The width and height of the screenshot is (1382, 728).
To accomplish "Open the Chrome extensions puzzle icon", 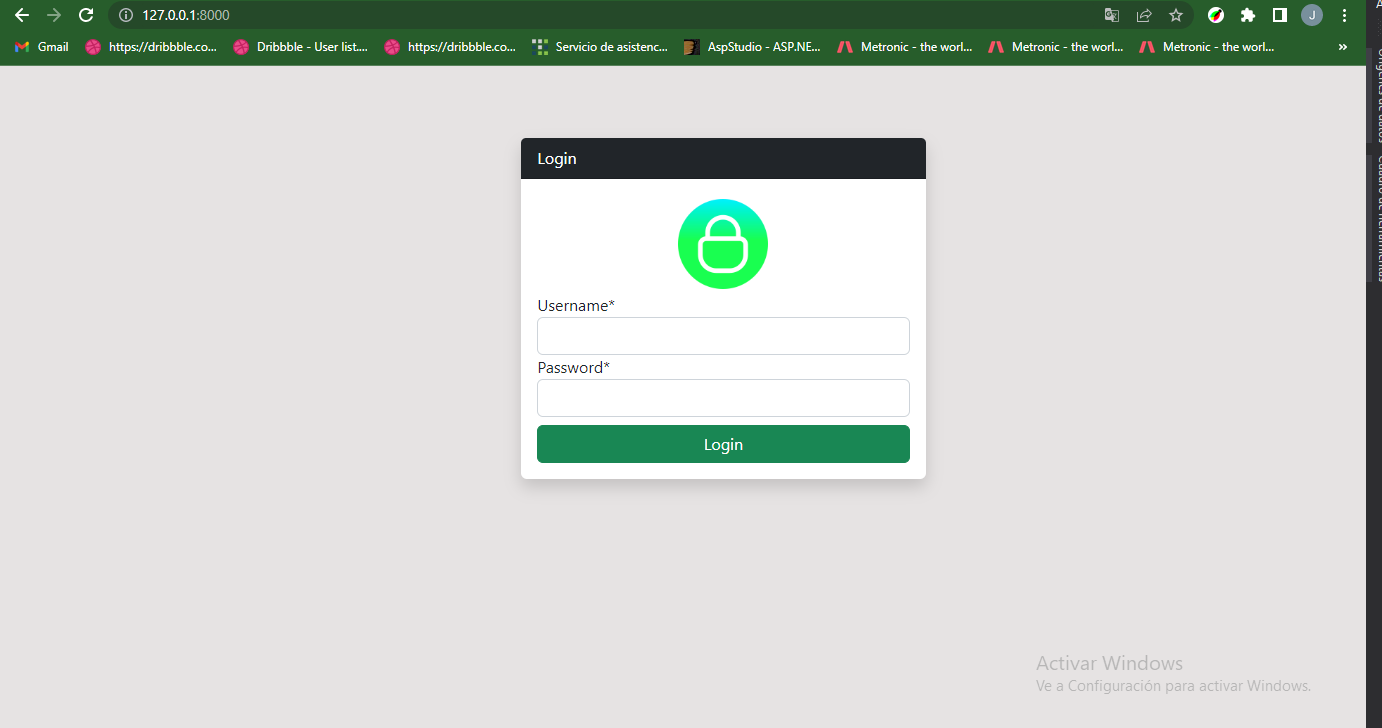I will click(x=1248, y=15).
